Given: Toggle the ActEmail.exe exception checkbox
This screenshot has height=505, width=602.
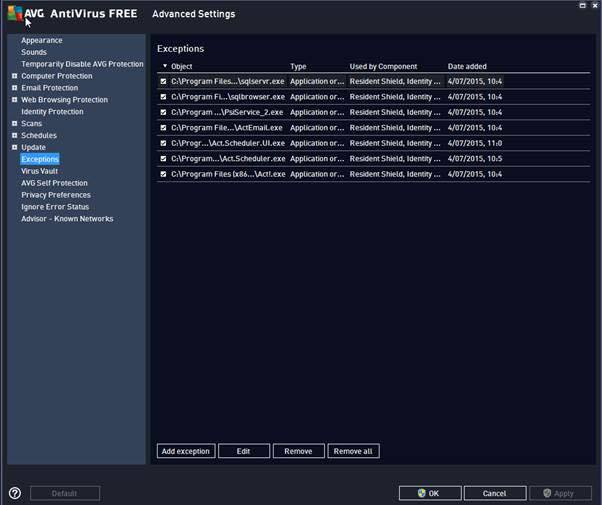Looking at the screenshot, I should tap(164, 127).
